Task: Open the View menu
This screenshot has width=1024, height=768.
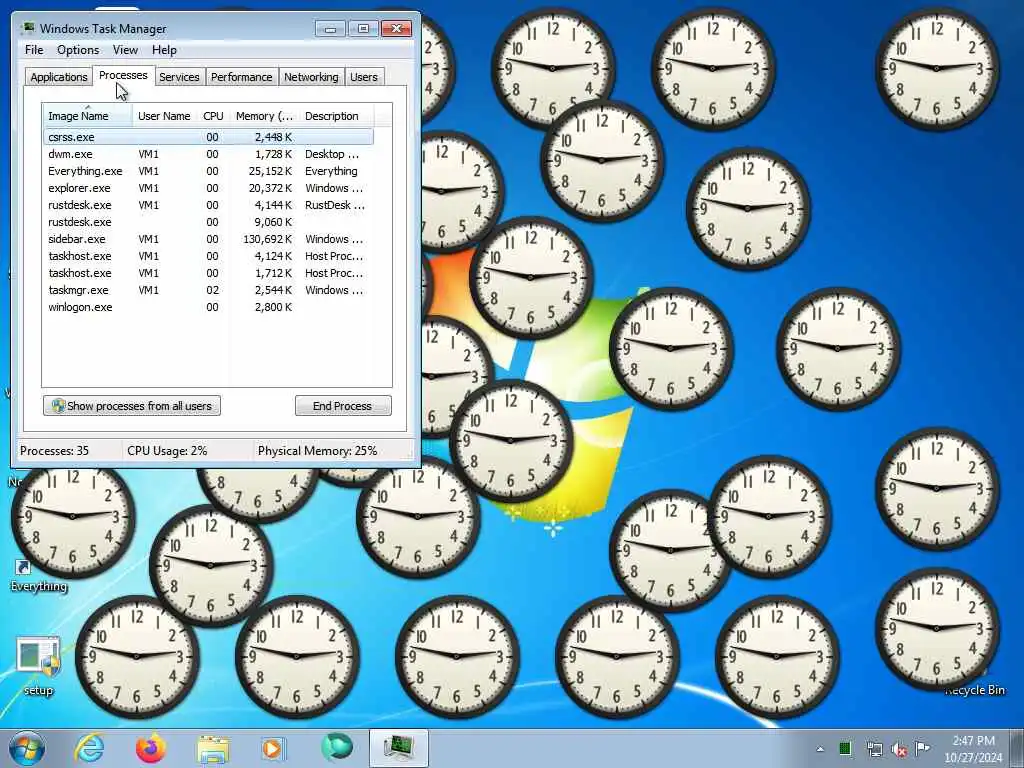Action: [125, 50]
